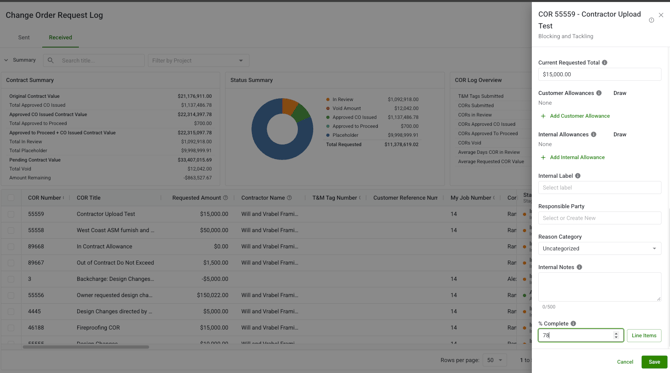Sort by COR Number column header
Viewport: 670px width, 373px height.
coord(44,197)
